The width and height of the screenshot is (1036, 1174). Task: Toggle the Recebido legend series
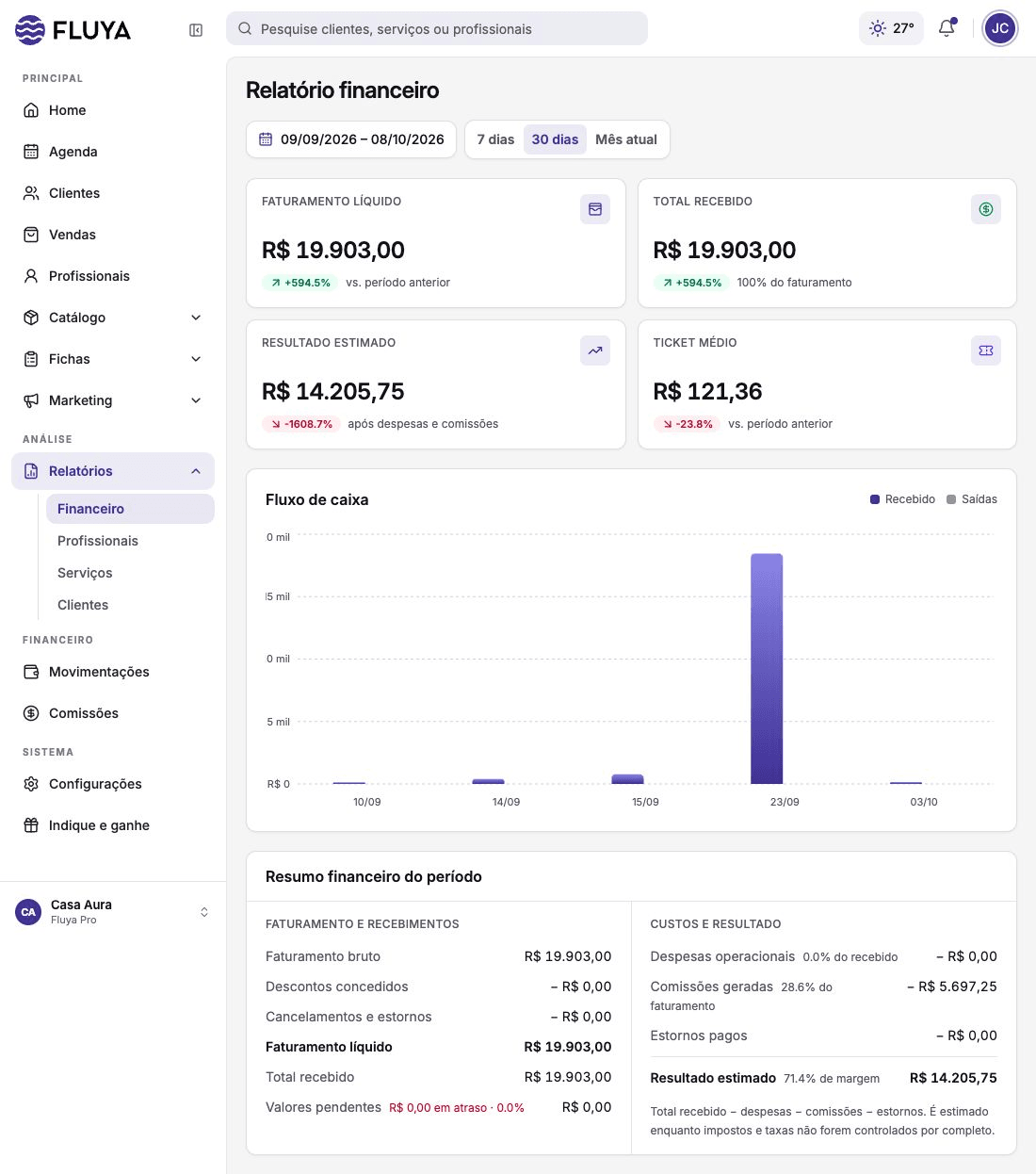(902, 499)
